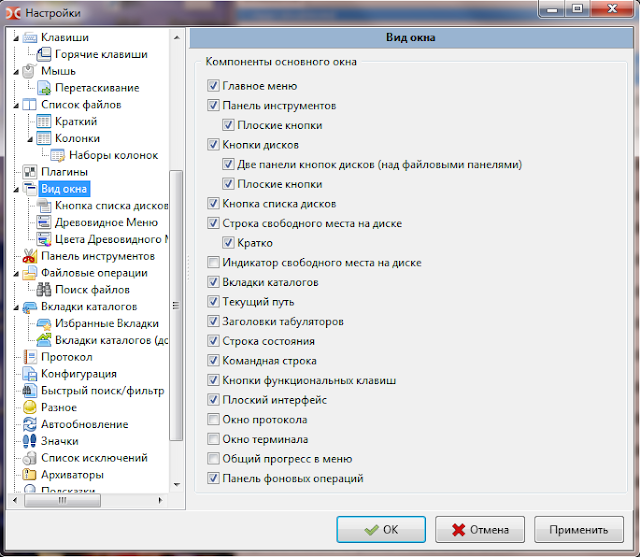640x557 pixels.
Task: Toggle Панель фоновых операций checkbox
Action: pos(213,478)
